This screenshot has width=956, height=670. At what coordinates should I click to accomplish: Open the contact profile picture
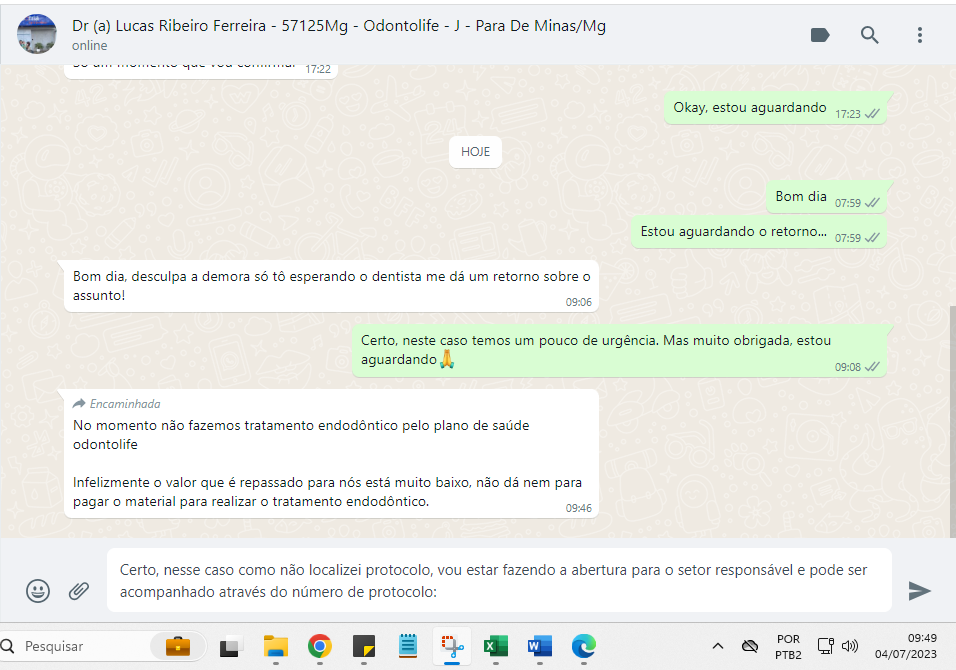[x=37, y=34]
